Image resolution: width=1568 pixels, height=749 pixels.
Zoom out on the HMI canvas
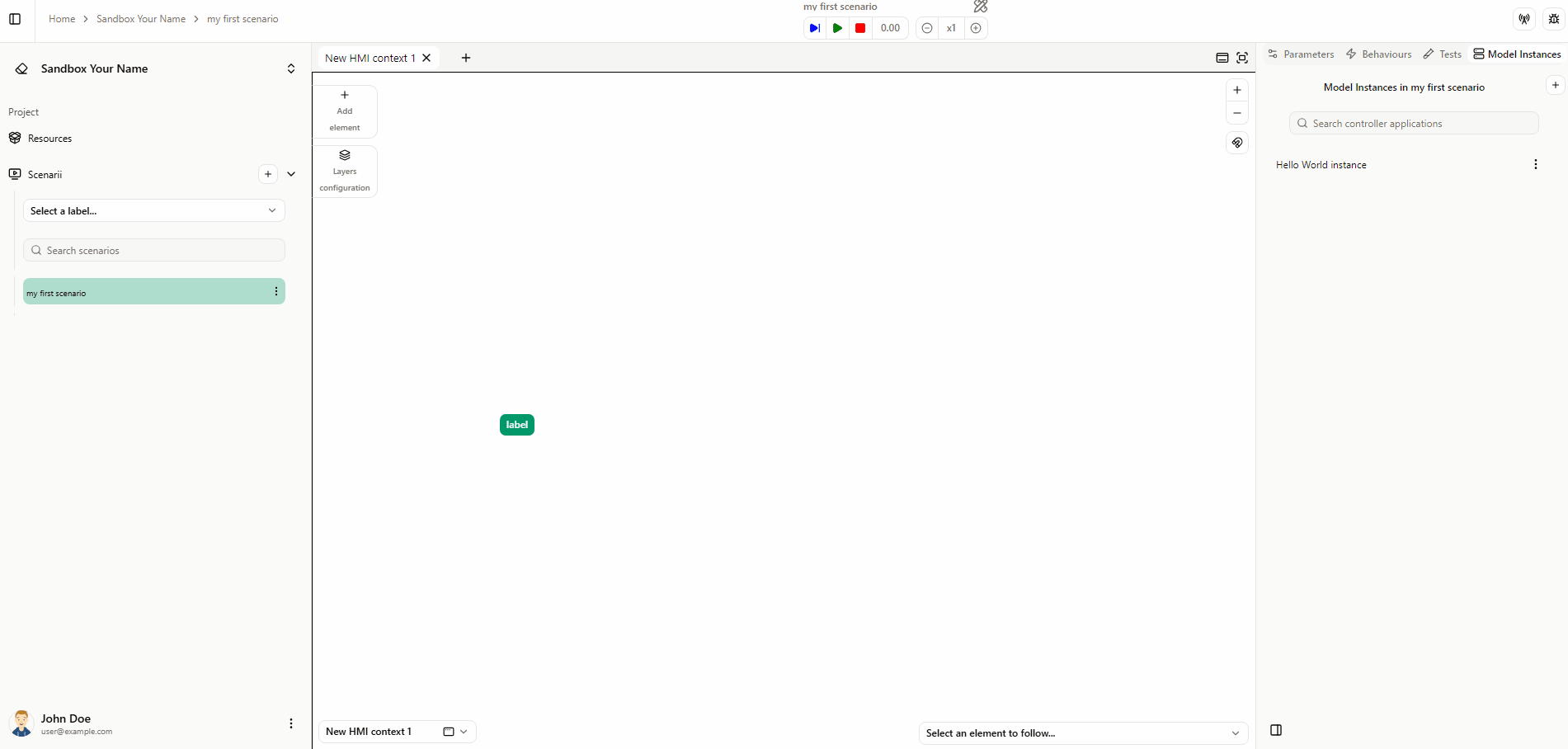1237,113
